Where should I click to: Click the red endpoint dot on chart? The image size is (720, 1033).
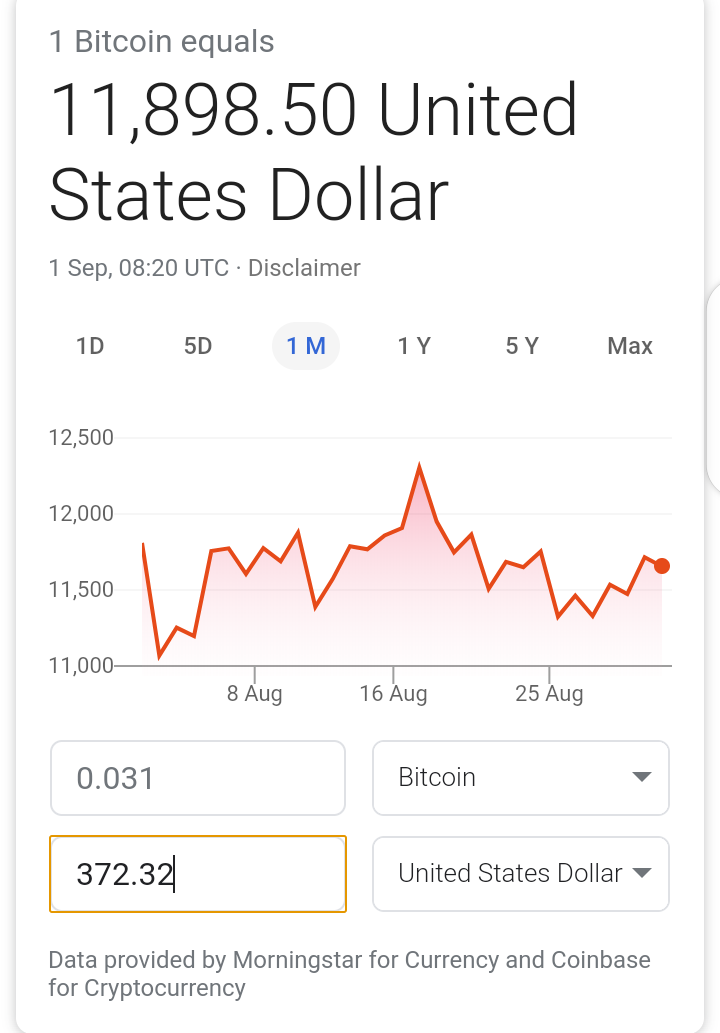coord(662,566)
